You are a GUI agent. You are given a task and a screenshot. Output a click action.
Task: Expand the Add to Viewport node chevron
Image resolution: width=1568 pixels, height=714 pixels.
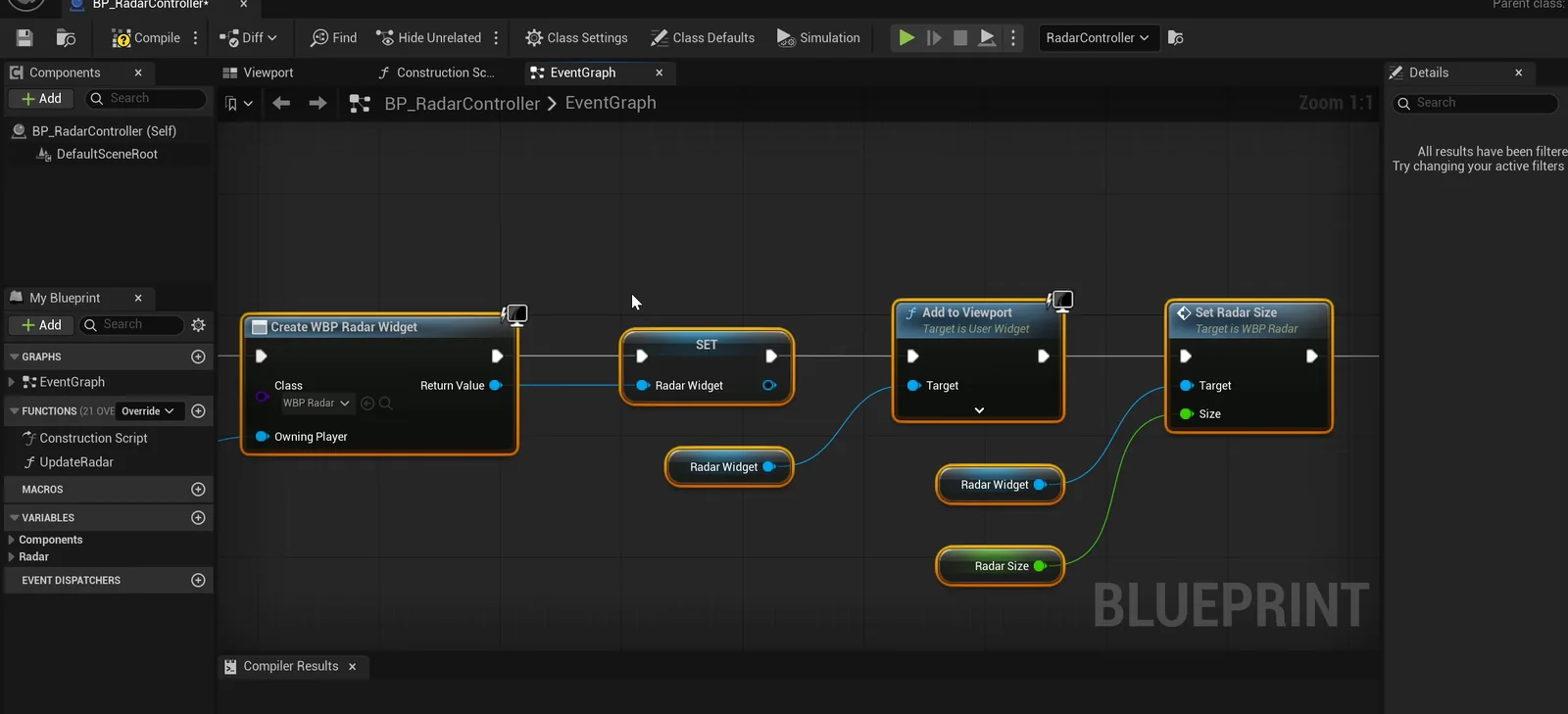coord(979,410)
